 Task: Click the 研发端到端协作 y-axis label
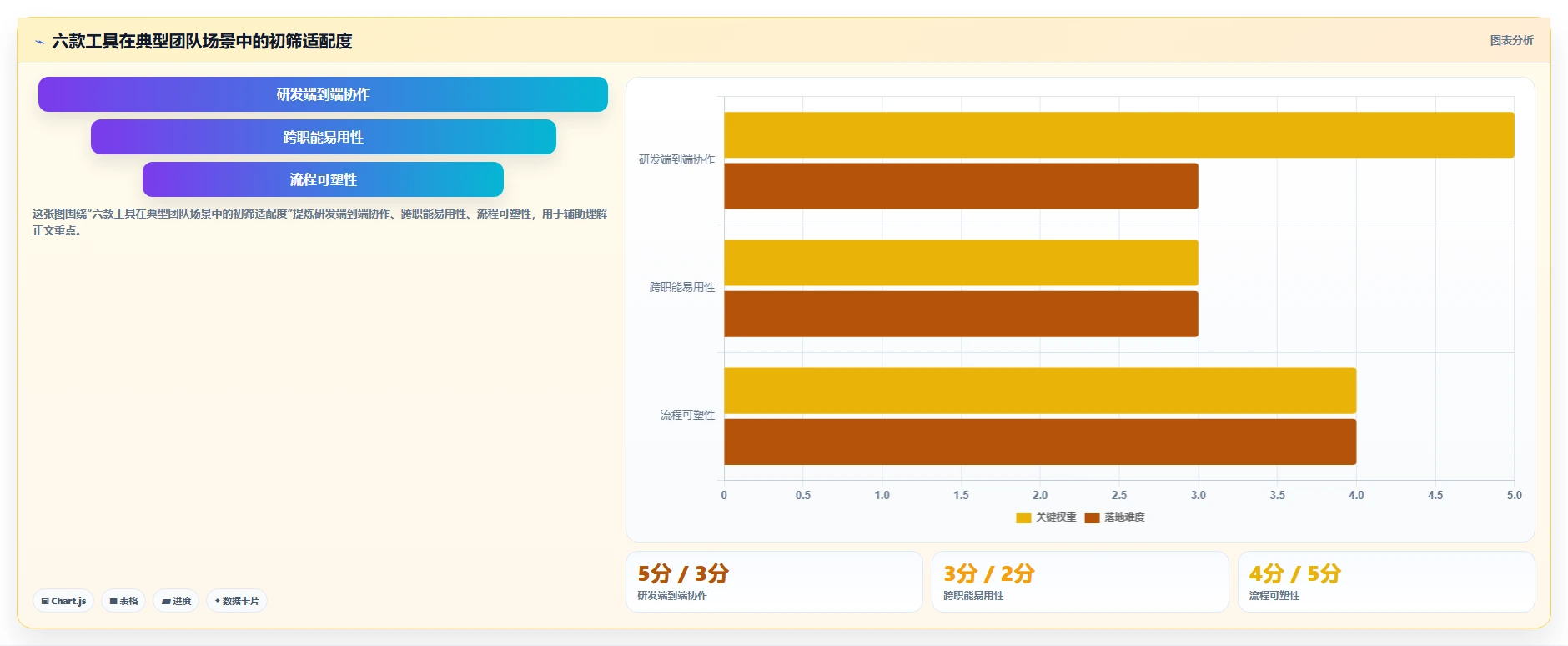coord(676,159)
